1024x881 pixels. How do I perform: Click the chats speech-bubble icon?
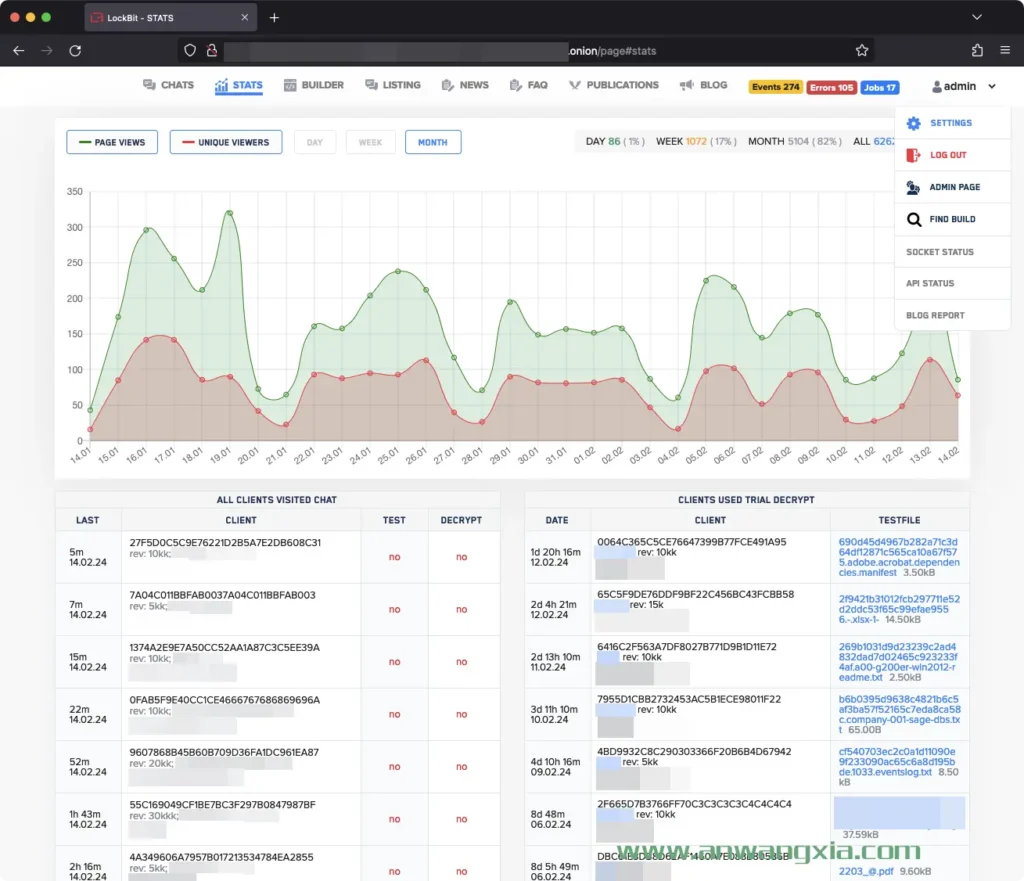click(x=150, y=85)
